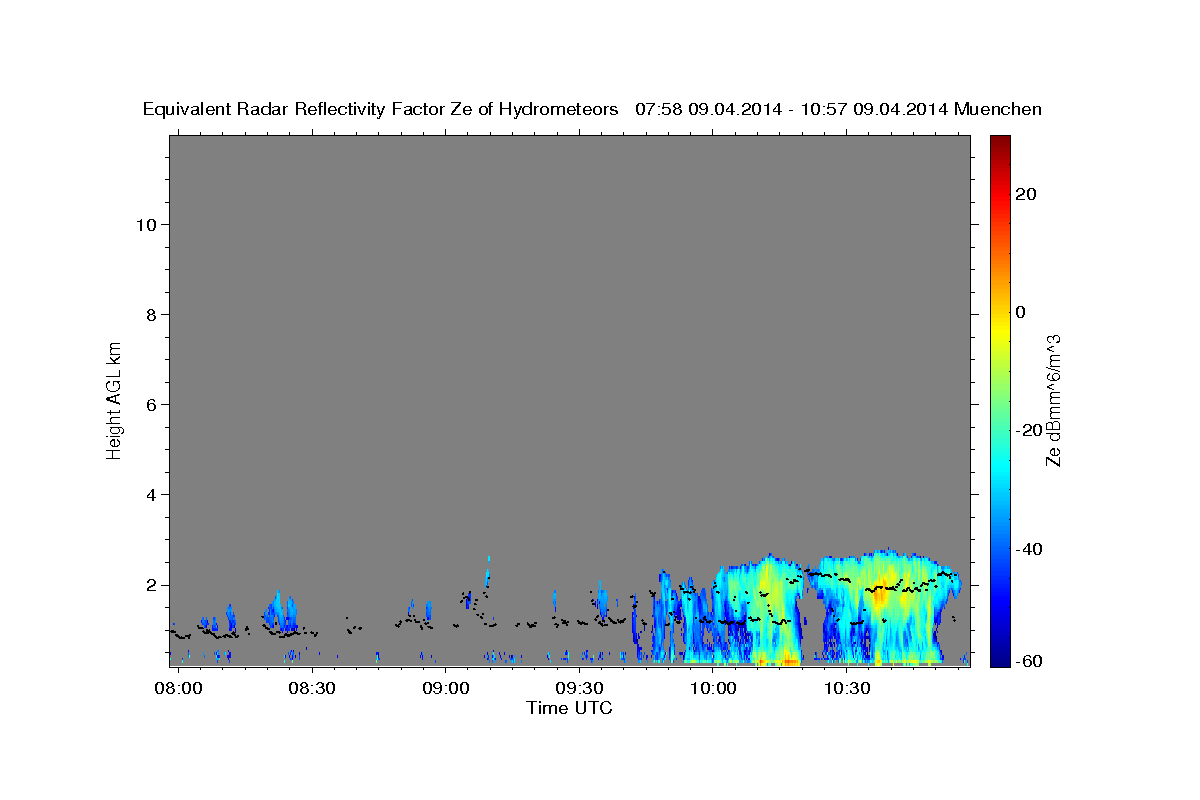Click the height axis label '6'
Screen dimensions: 1200x800
[151, 404]
